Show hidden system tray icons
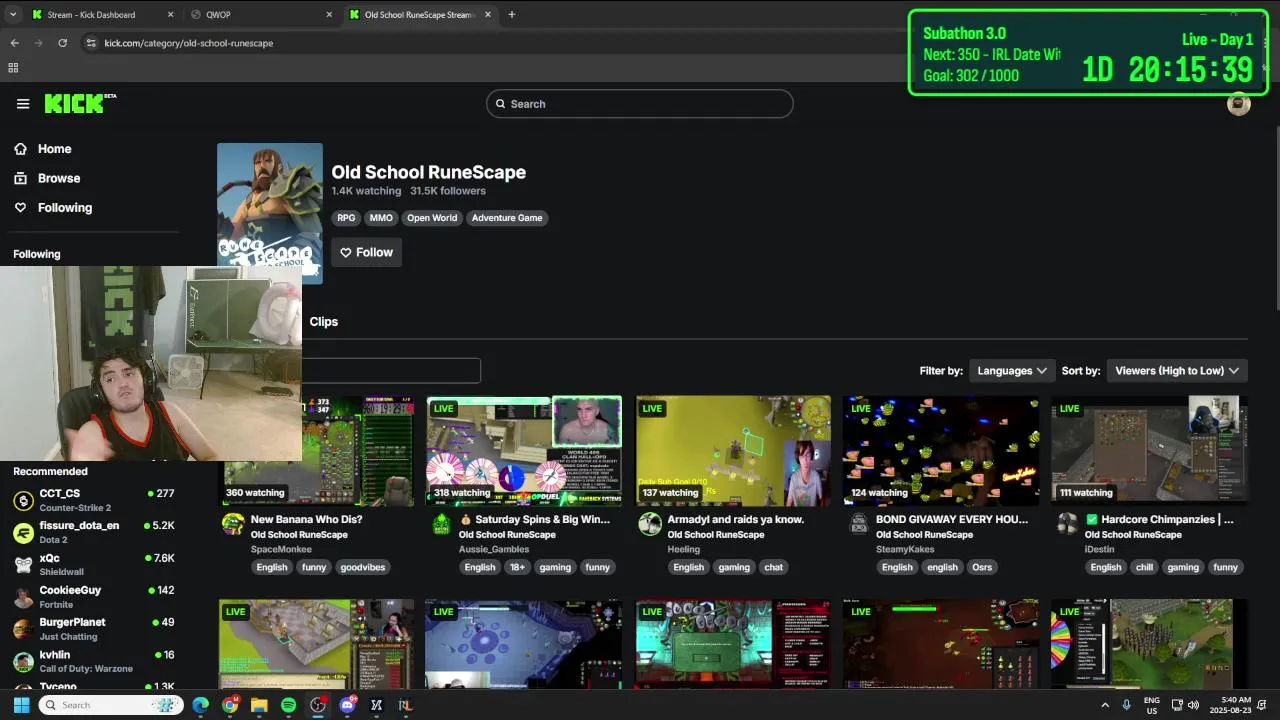Image resolution: width=1280 pixels, height=720 pixels. coord(1104,705)
